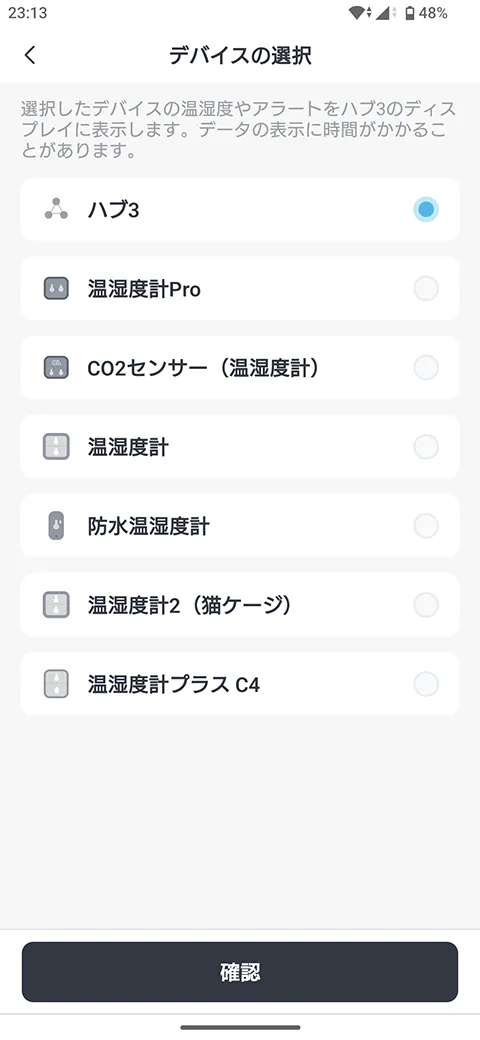Image resolution: width=480 pixels, height=1040 pixels.
Task: Choose the 温湿度計プラス C4 list label
Action: click(174, 684)
